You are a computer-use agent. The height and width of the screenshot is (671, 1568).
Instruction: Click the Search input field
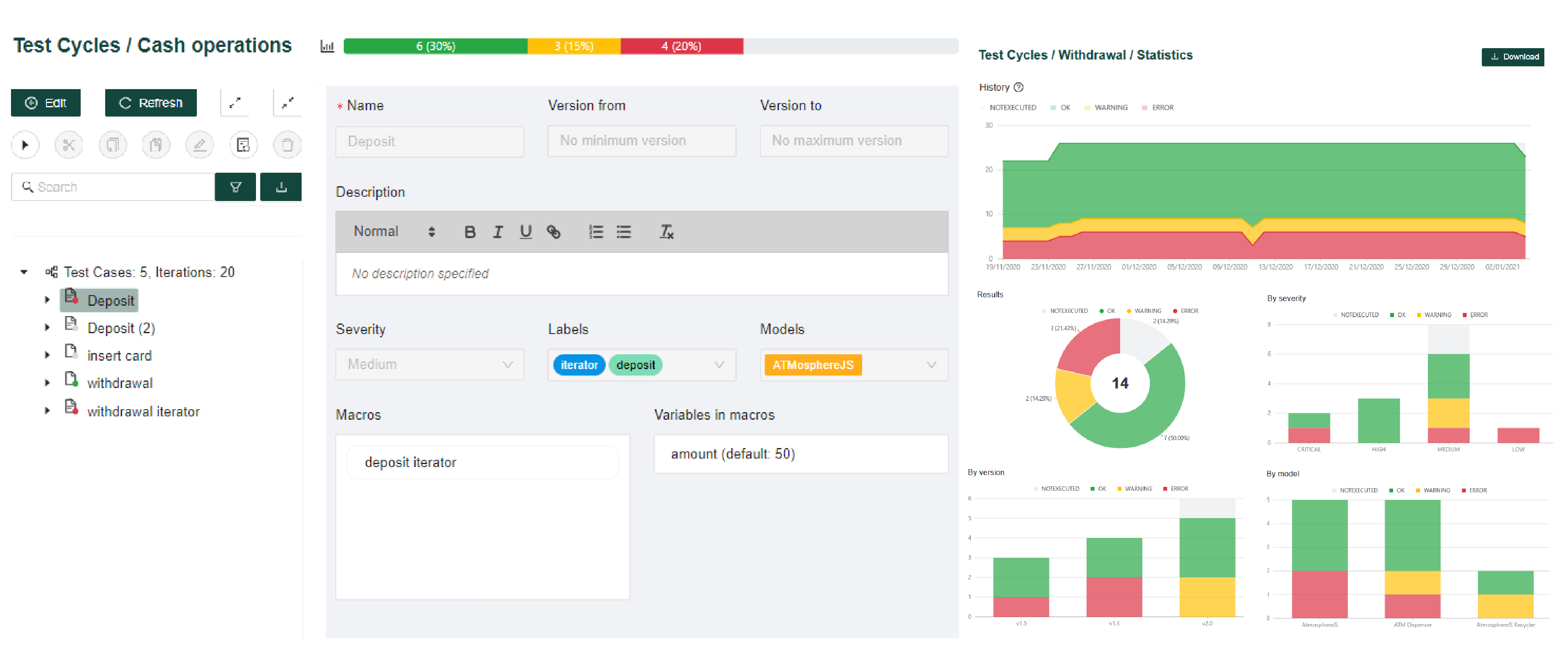[113, 187]
